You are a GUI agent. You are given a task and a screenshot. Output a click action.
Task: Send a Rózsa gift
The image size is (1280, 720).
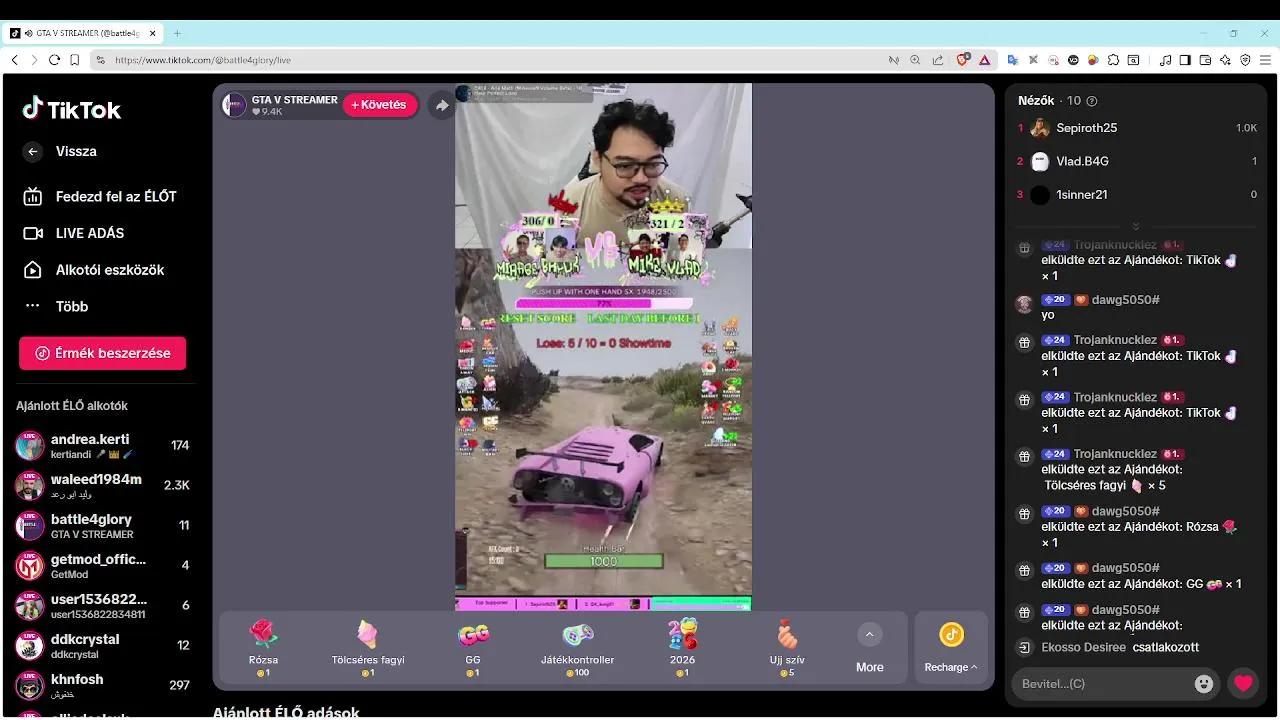click(x=263, y=648)
